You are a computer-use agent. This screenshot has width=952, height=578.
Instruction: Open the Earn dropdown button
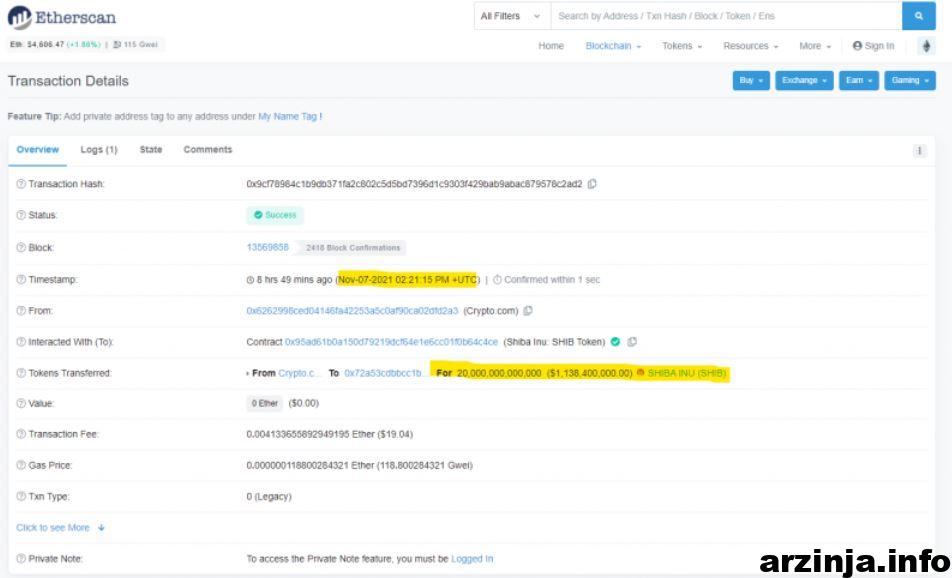click(858, 81)
